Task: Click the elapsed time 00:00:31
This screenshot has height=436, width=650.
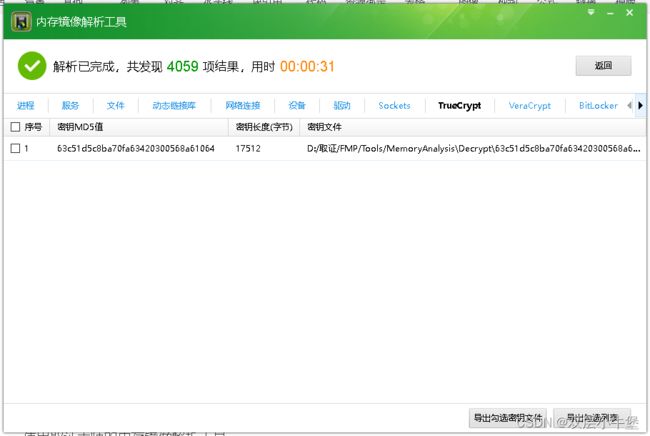Action: 307,66
